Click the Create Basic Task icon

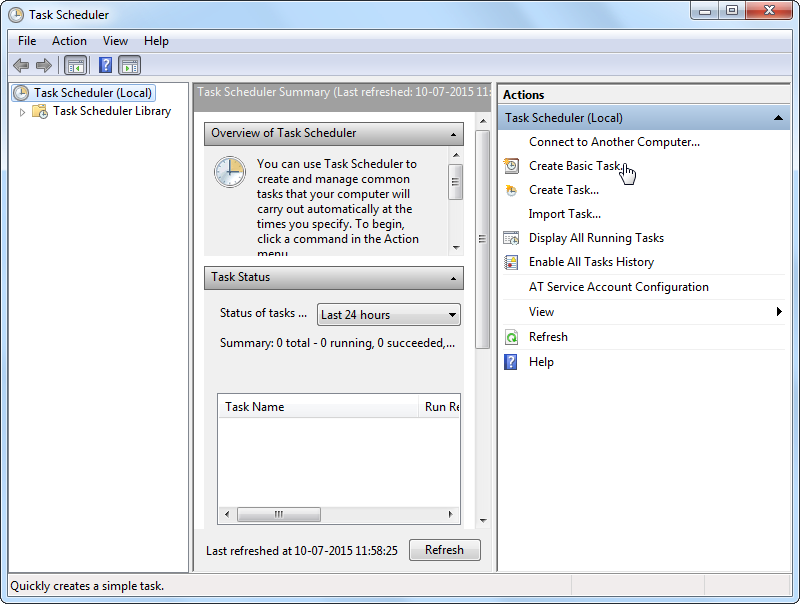coord(511,166)
